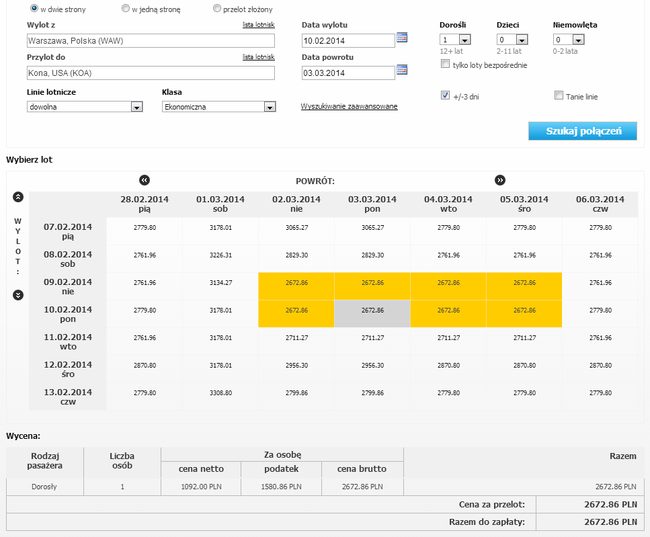The image size is (650, 537).
Task: Select departure row header 07.02.2014 pią
Action: pyautogui.click(x=68, y=231)
